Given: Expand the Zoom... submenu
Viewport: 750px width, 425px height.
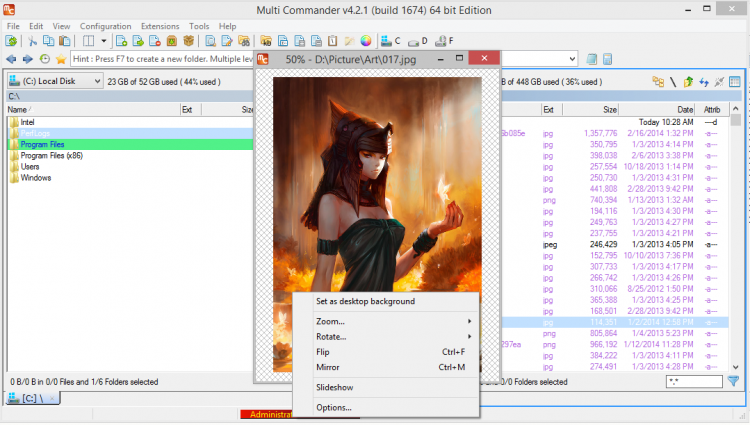Looking at the screenshot, I should 386,322.
